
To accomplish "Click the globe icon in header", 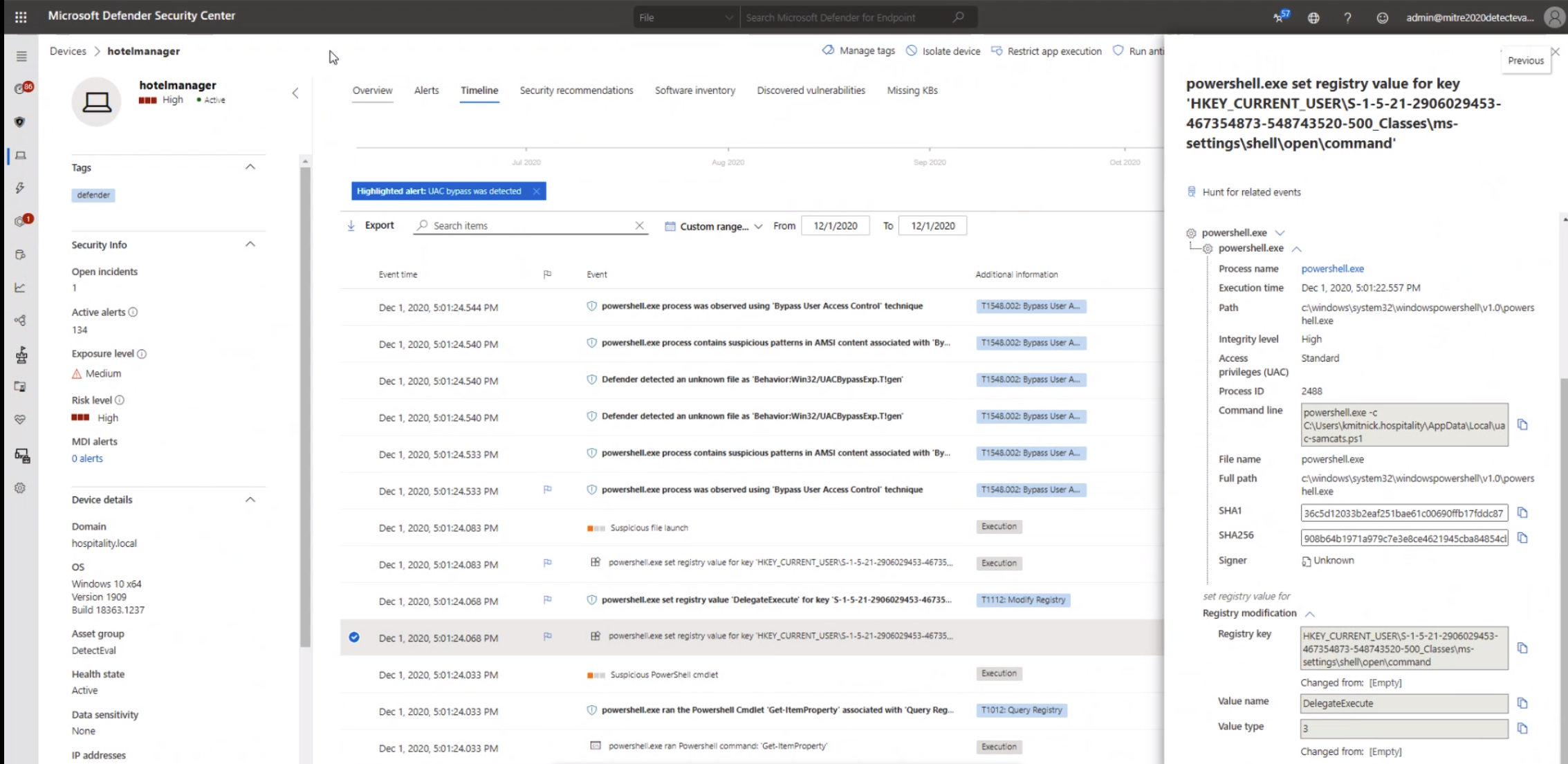I will tap(1313, 18).
